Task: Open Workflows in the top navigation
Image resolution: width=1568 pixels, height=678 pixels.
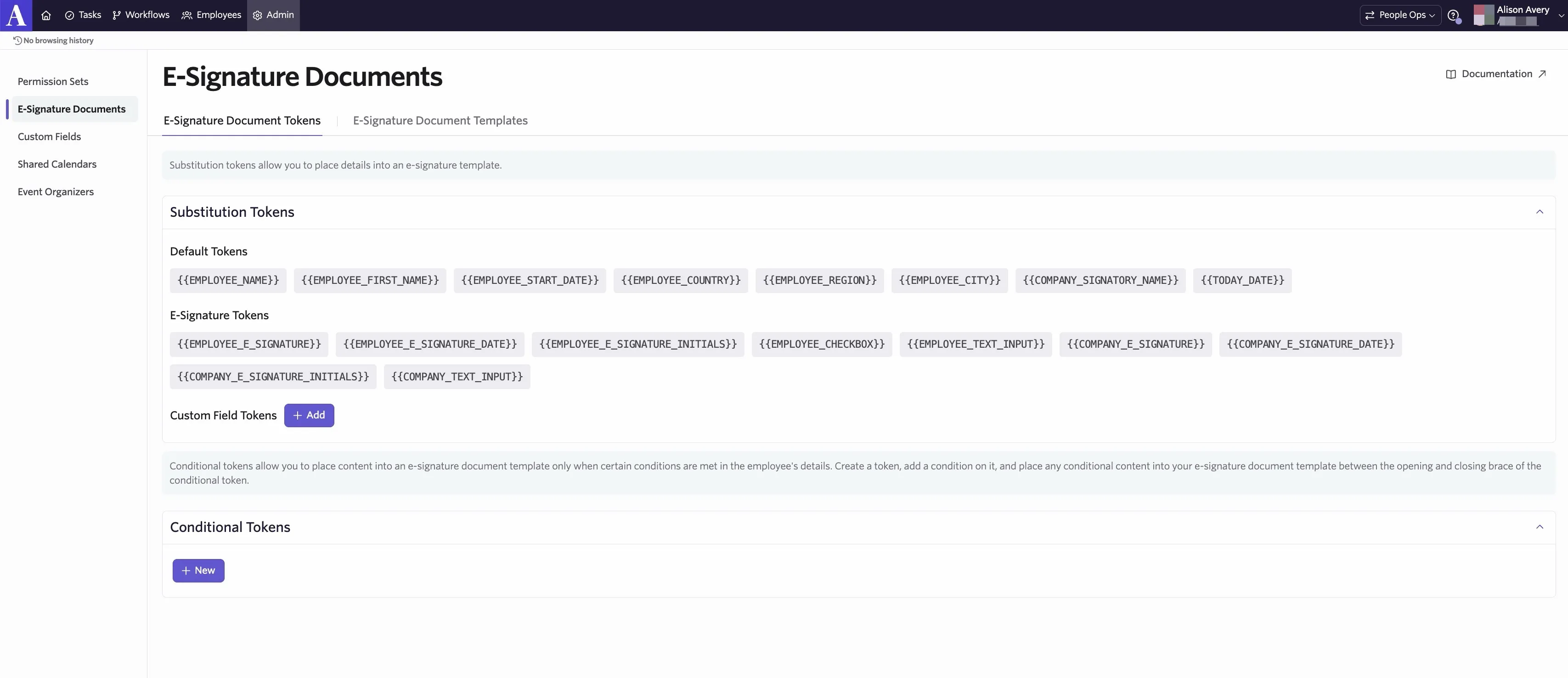Action: tap(141, 15)
